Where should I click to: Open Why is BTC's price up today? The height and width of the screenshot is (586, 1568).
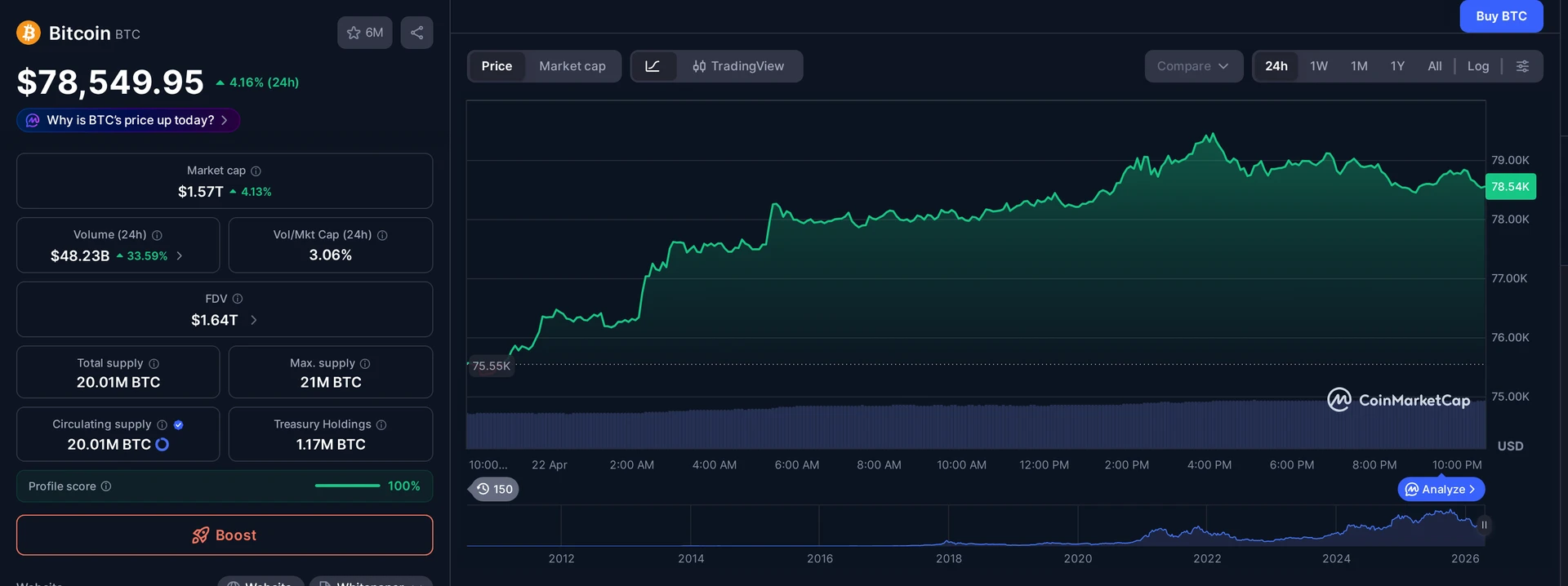128,120
